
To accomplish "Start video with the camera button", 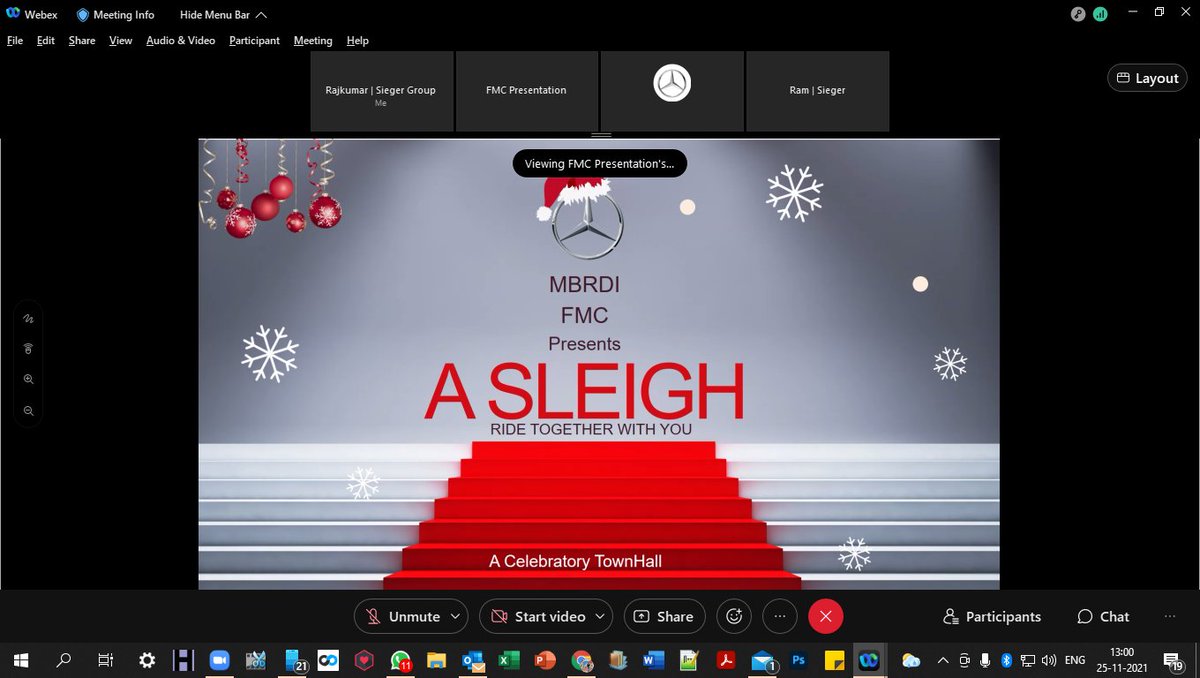I will coord(538,616).
